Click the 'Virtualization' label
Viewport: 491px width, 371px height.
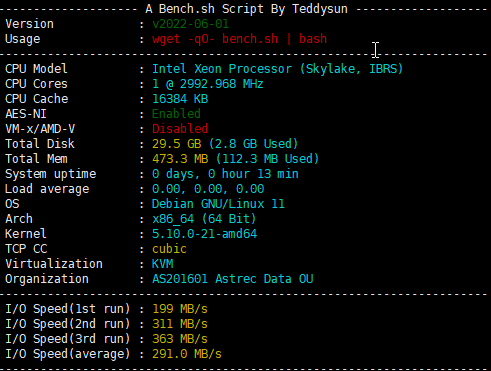pos(54,264)
